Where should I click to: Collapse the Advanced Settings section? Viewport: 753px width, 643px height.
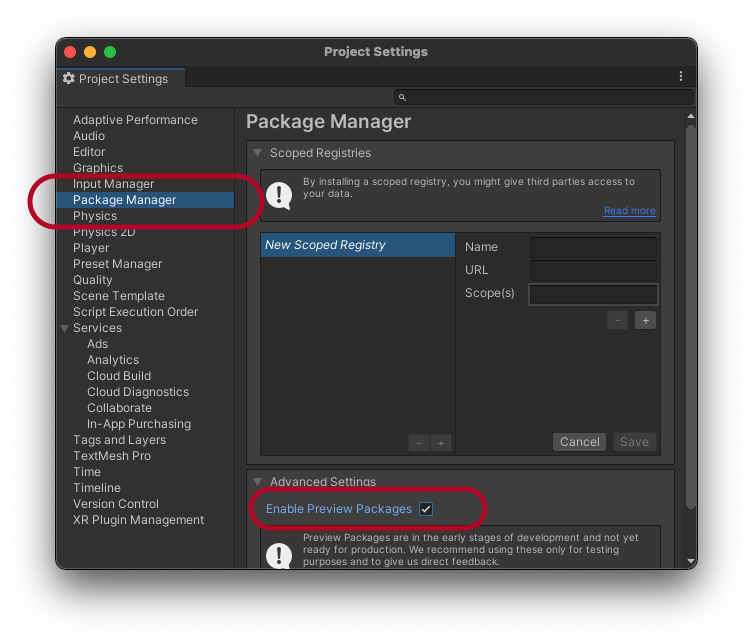pyautogui.click(x=258, y=482)
